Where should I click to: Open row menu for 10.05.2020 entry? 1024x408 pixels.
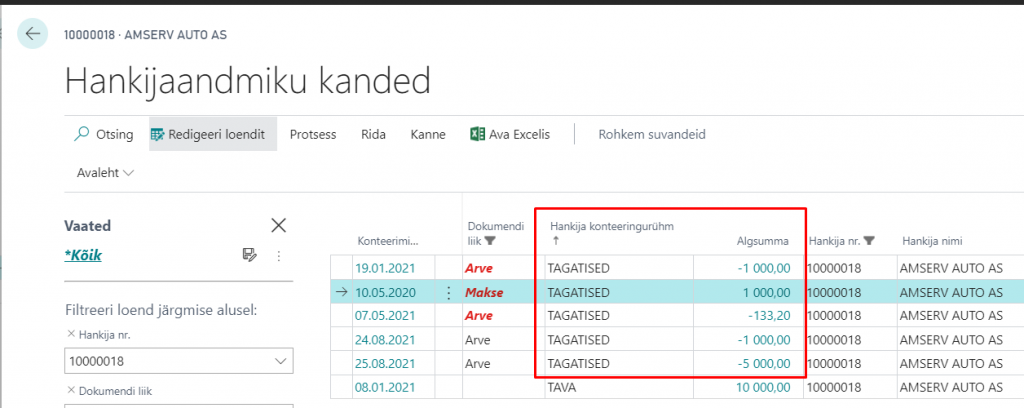pos(448,293)
